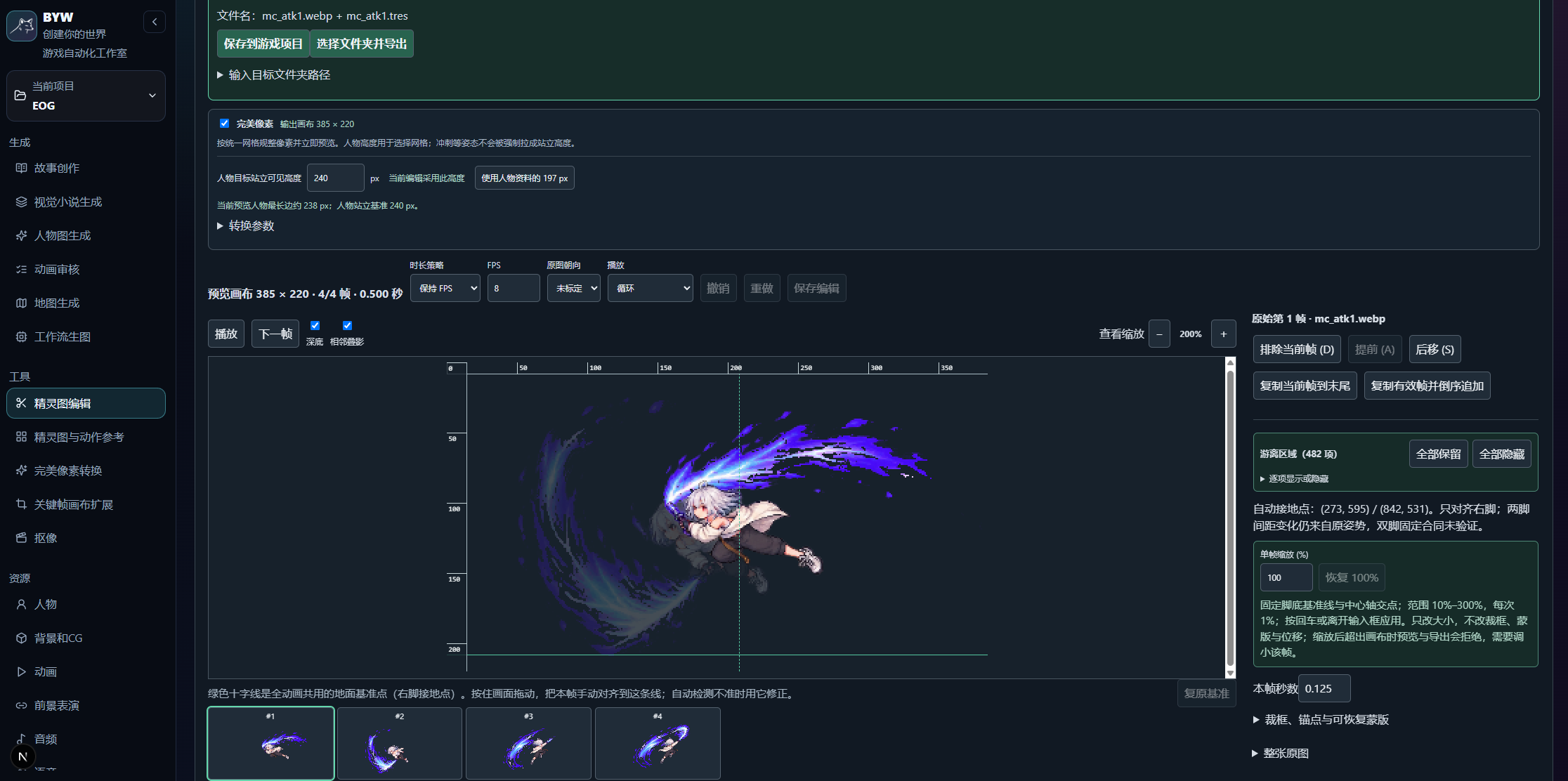The width and height of the screenshot is (1568, 781).
Task: Open the 时长策略 保持 FPS dropdown
Action: (x=445, y=288)
